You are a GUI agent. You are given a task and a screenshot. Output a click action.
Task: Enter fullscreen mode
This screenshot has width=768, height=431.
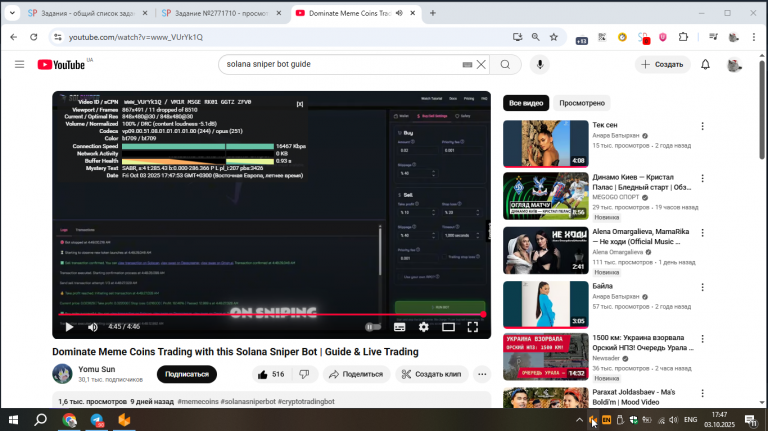473,327
